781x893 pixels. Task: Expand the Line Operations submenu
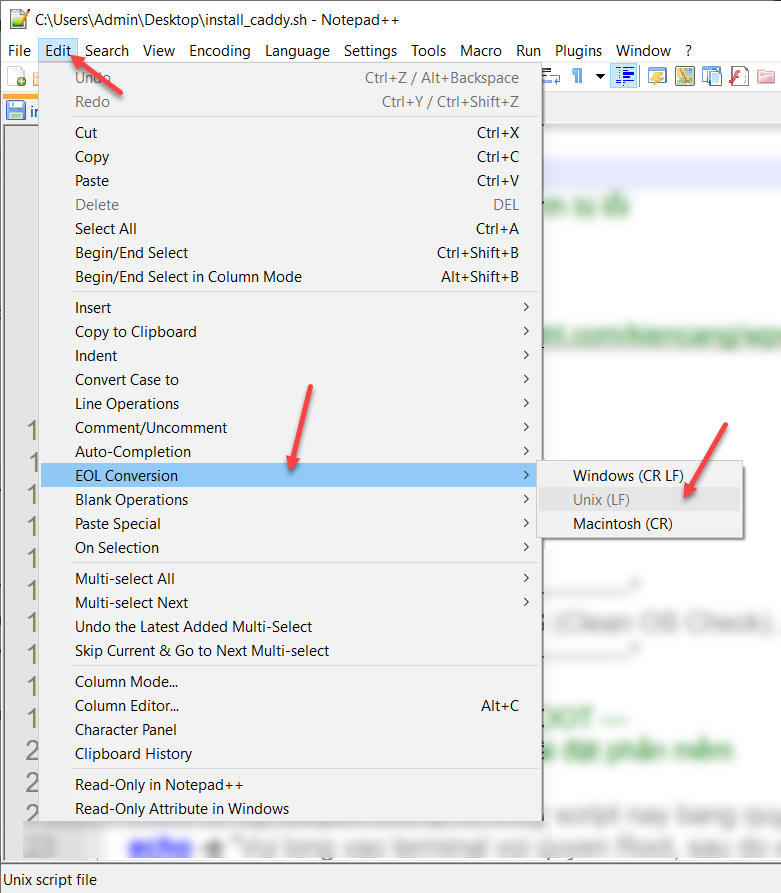click(x=127, y=404)
